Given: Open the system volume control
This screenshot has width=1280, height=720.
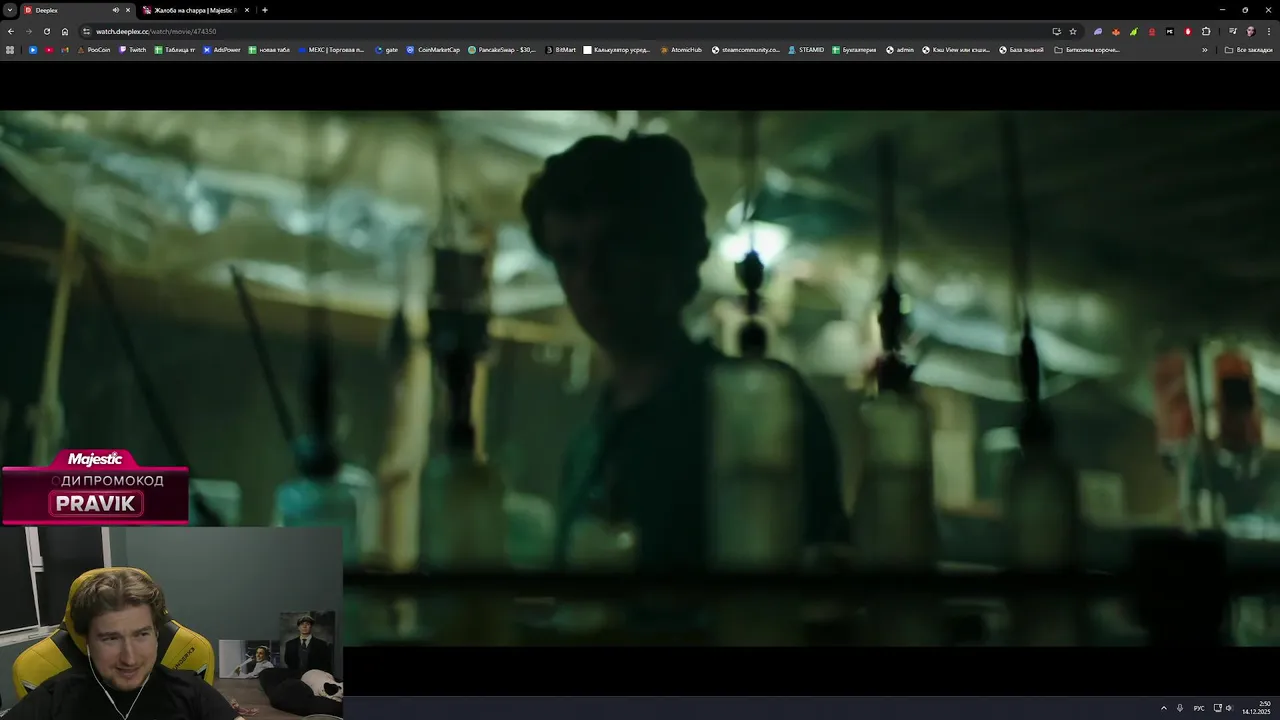Looking at the screenshot, I should coord(1230,708).
